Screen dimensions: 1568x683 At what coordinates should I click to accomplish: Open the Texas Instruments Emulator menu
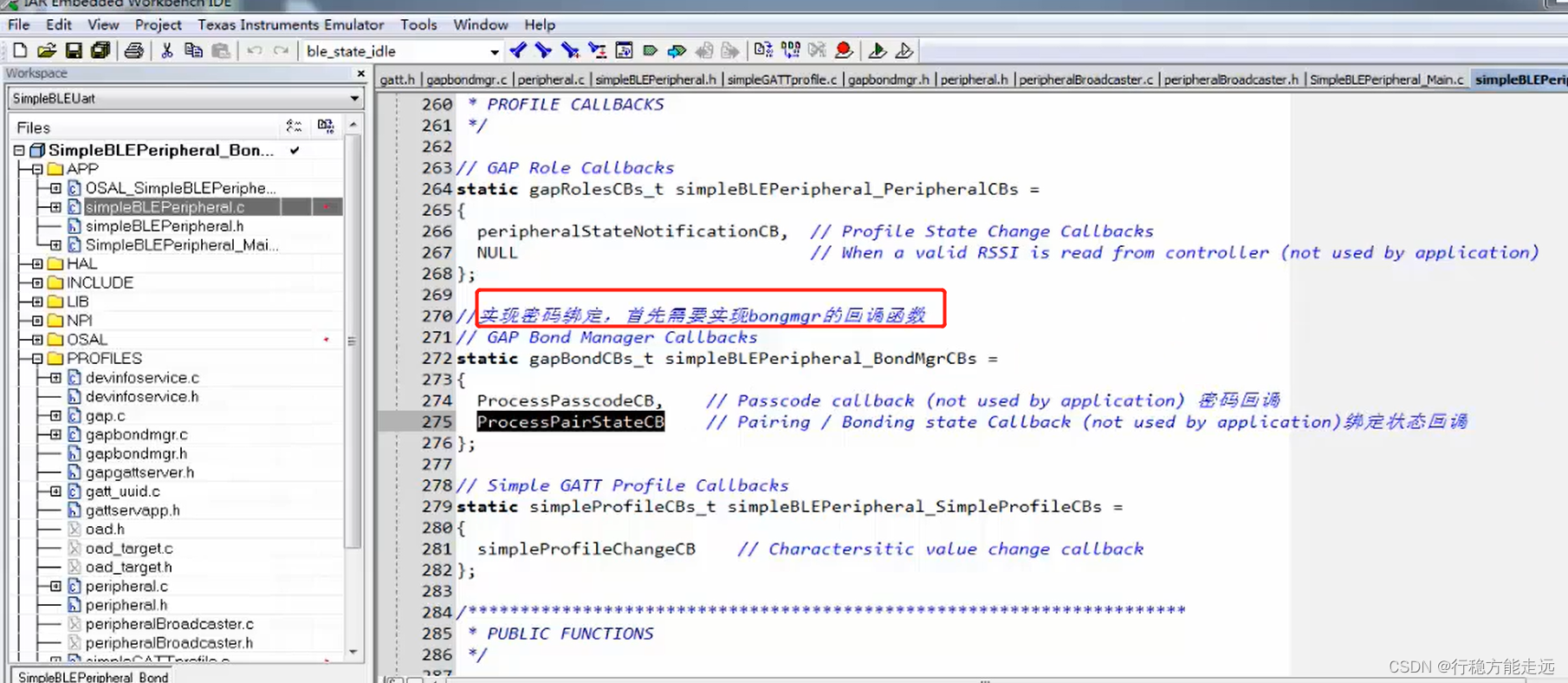pyautogui.click(x=290, y=25)
